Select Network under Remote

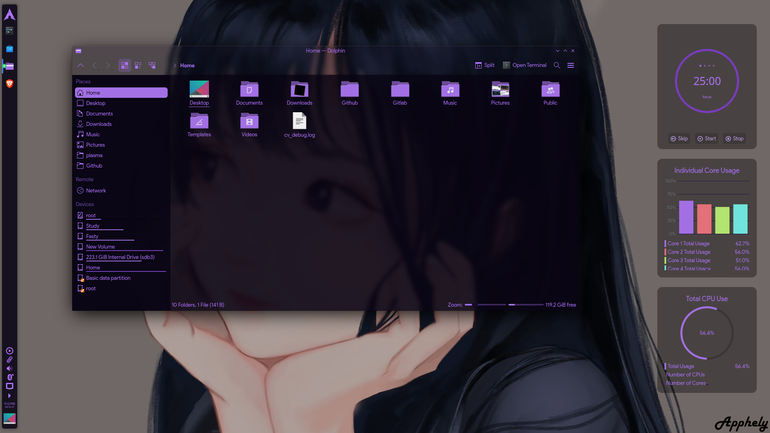(x=121, y=190)
